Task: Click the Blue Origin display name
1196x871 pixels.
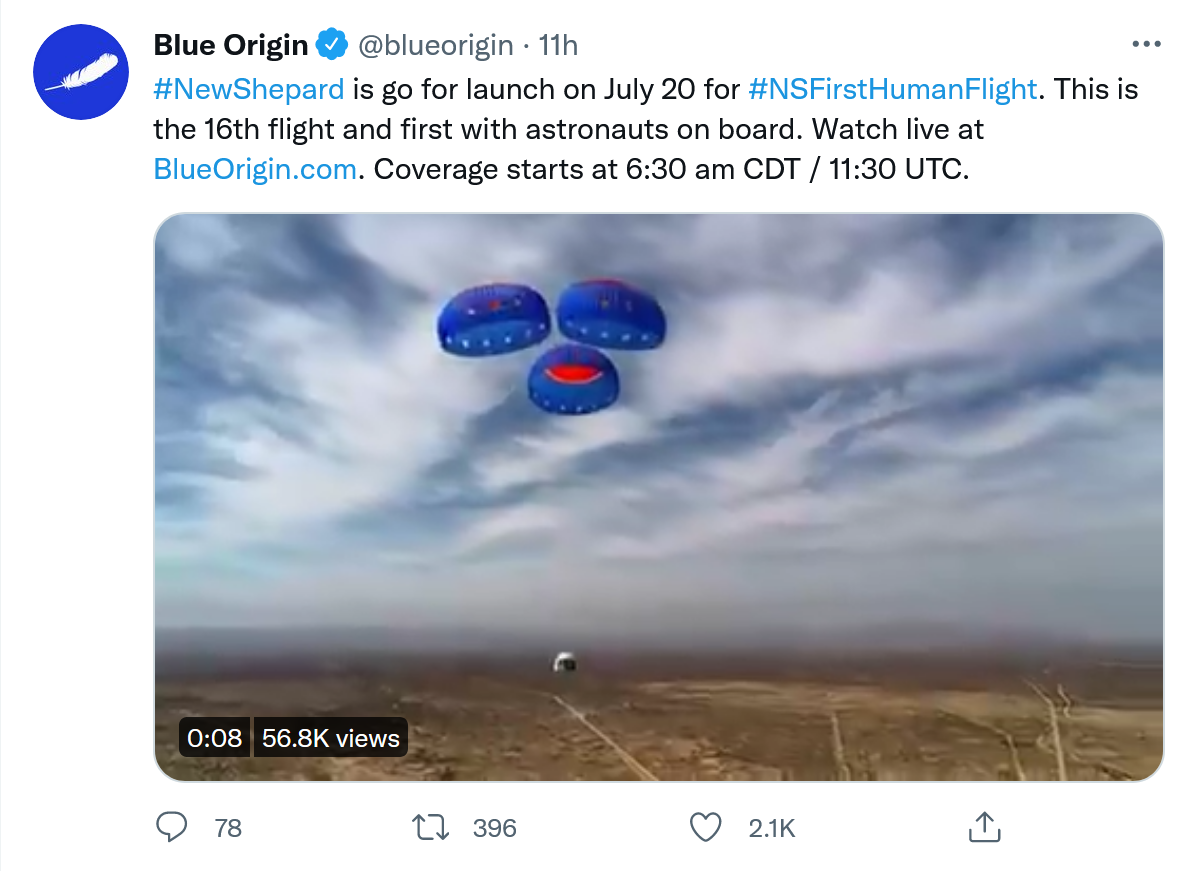Action: pyautogui.click(x=231, y=45)
